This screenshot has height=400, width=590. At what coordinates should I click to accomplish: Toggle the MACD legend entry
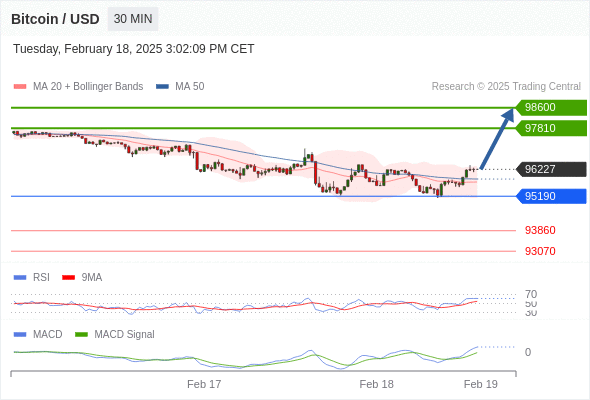point(38,334)
